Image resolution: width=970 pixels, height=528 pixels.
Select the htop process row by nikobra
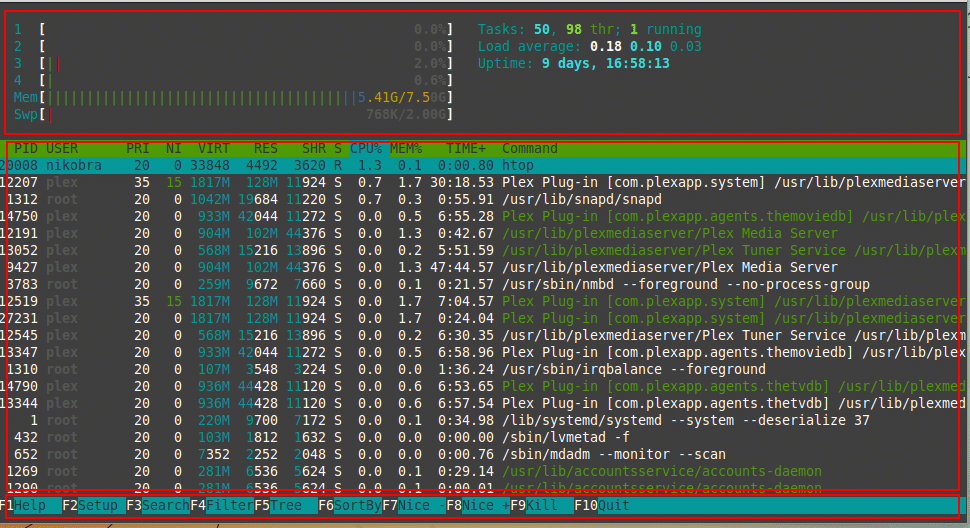(x=483, y=165)
